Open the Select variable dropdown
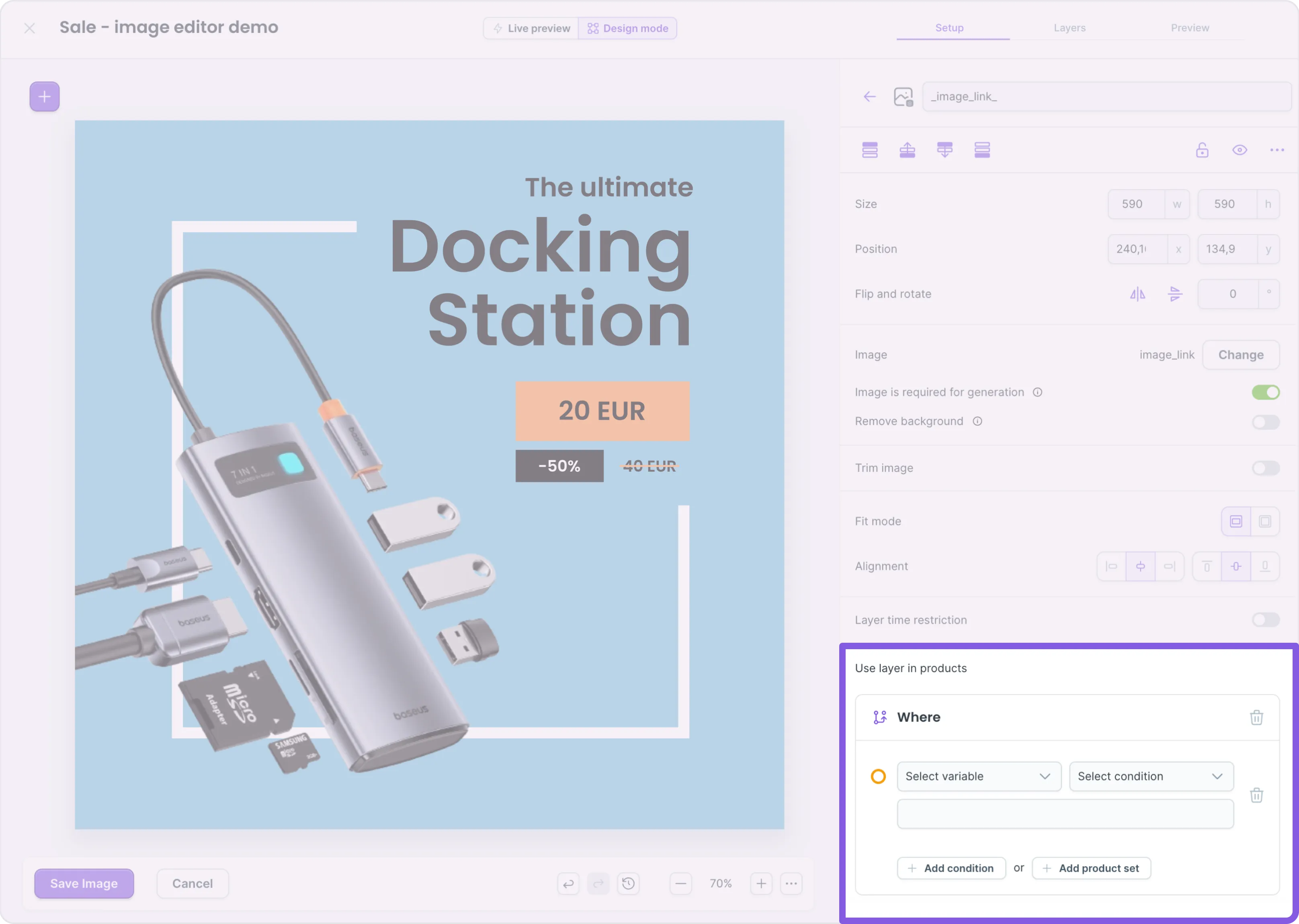Viewport: 1299px width, 924px height. pyautogui.click(x=979, y=777)
